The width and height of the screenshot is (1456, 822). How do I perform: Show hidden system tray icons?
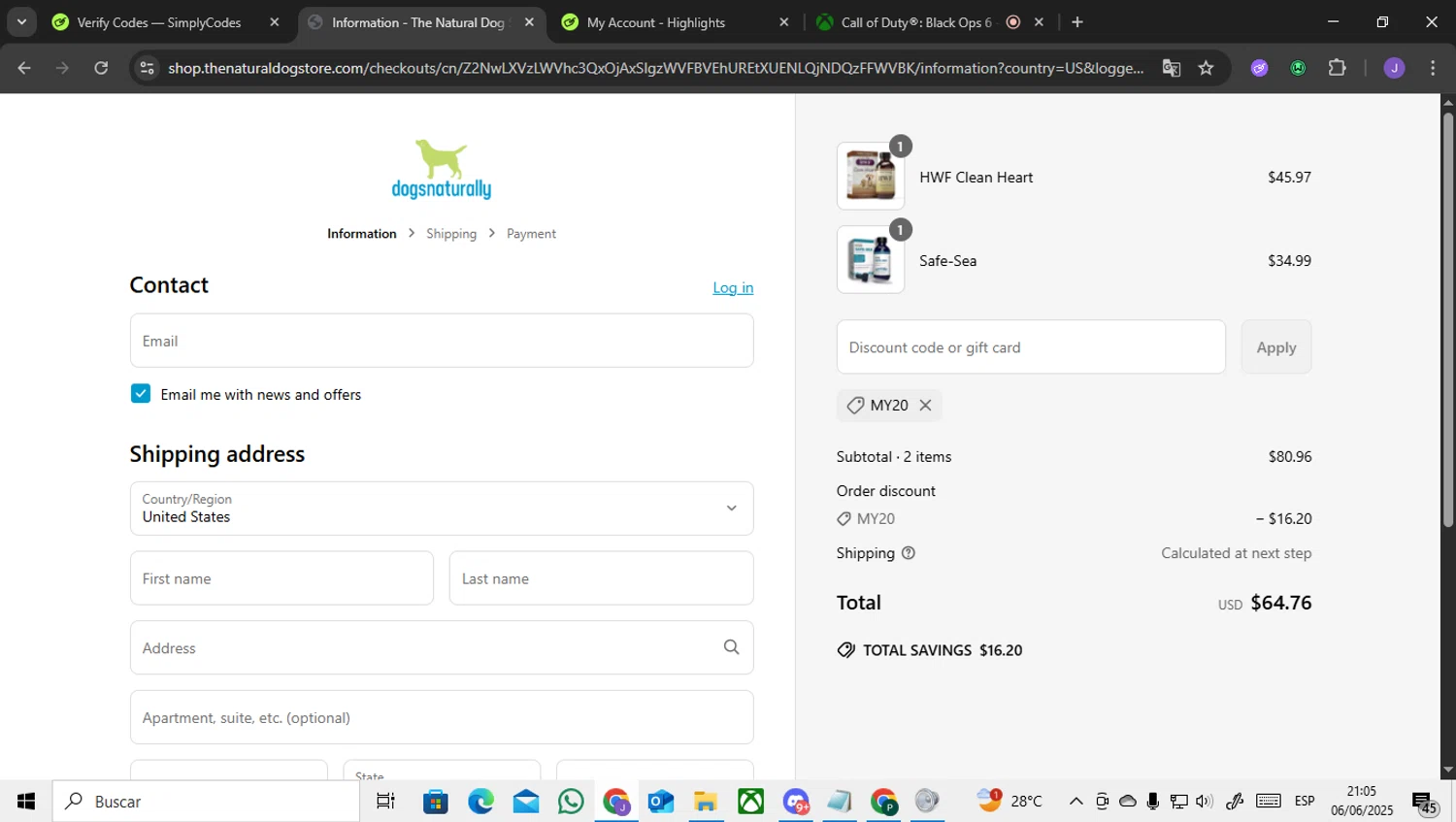(x=1075, y=802)
